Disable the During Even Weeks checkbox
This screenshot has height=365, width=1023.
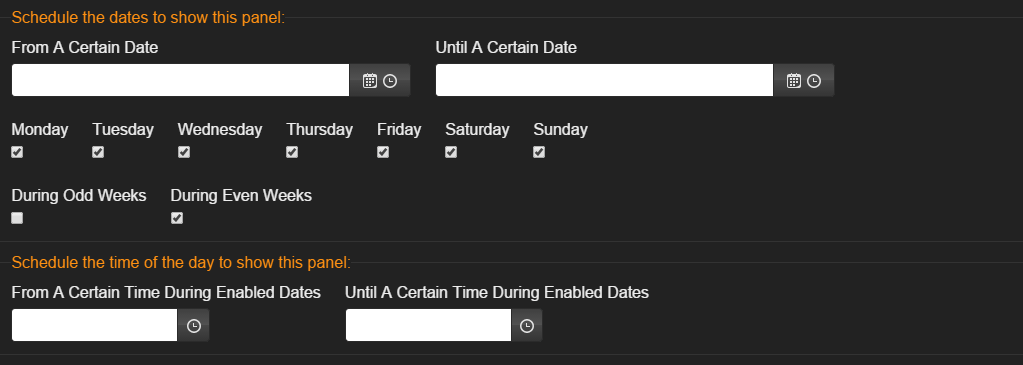click(x=177, y=218)
